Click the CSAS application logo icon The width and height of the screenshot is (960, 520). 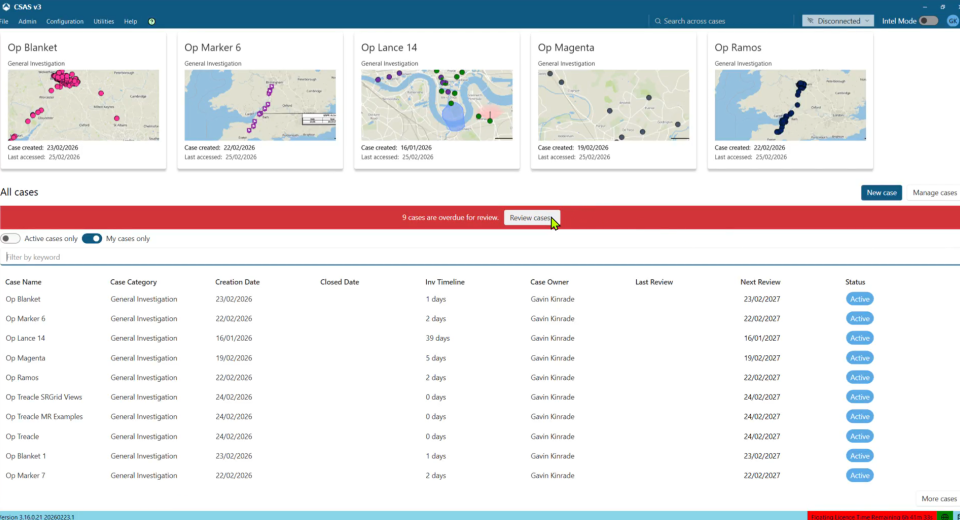click(7, 7)
